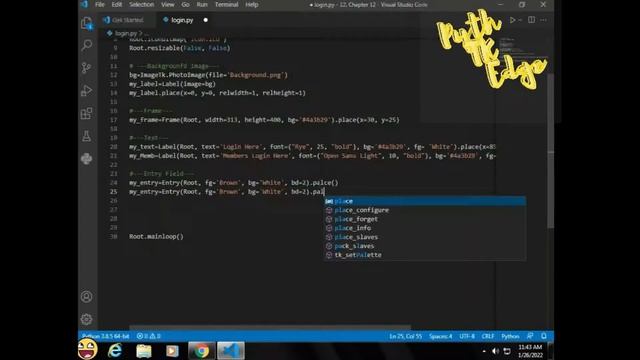Open the Selection menu

pos(142,4)
